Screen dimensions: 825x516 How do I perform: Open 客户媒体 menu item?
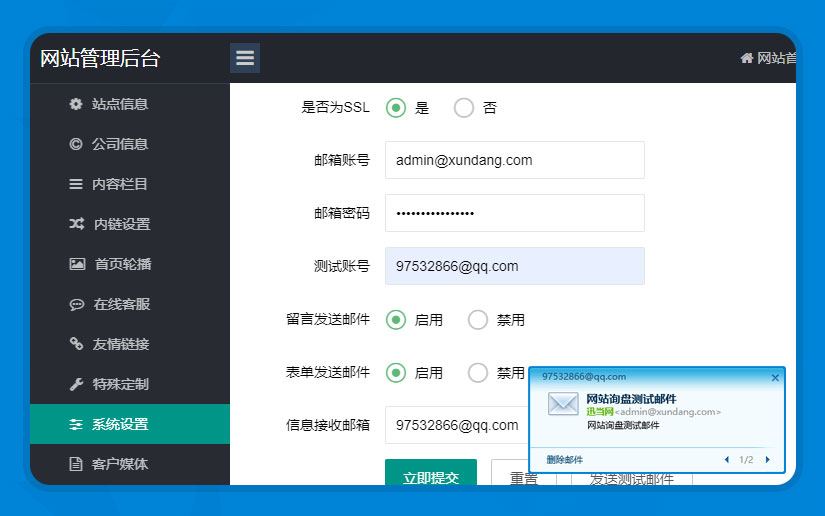[x=130, y=464]
